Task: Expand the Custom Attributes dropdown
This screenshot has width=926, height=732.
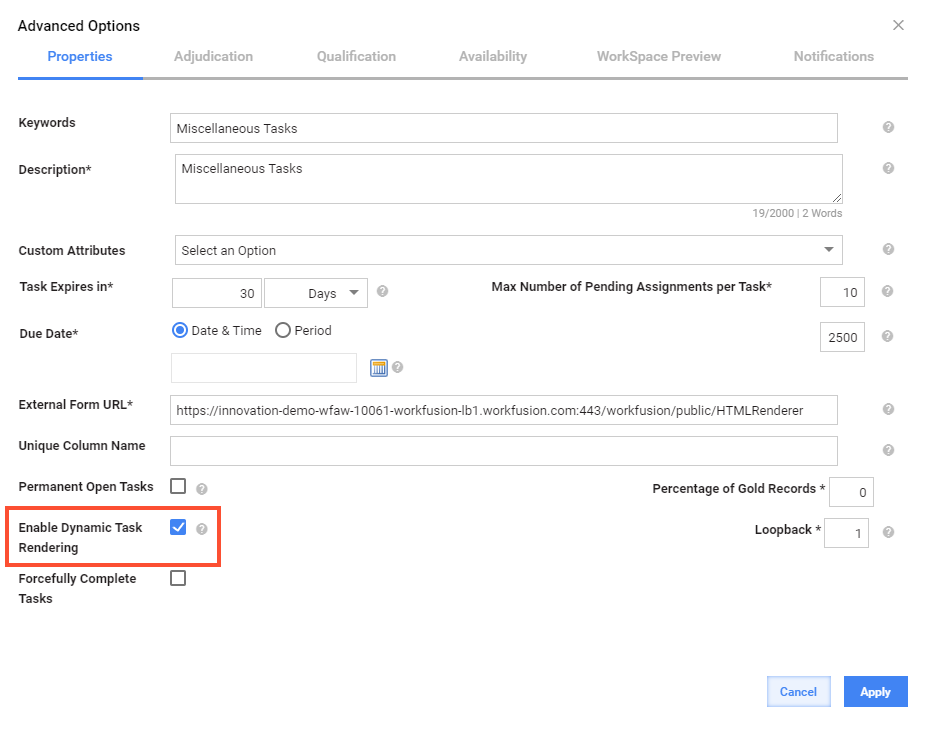Action: click(x=508, y=250)
